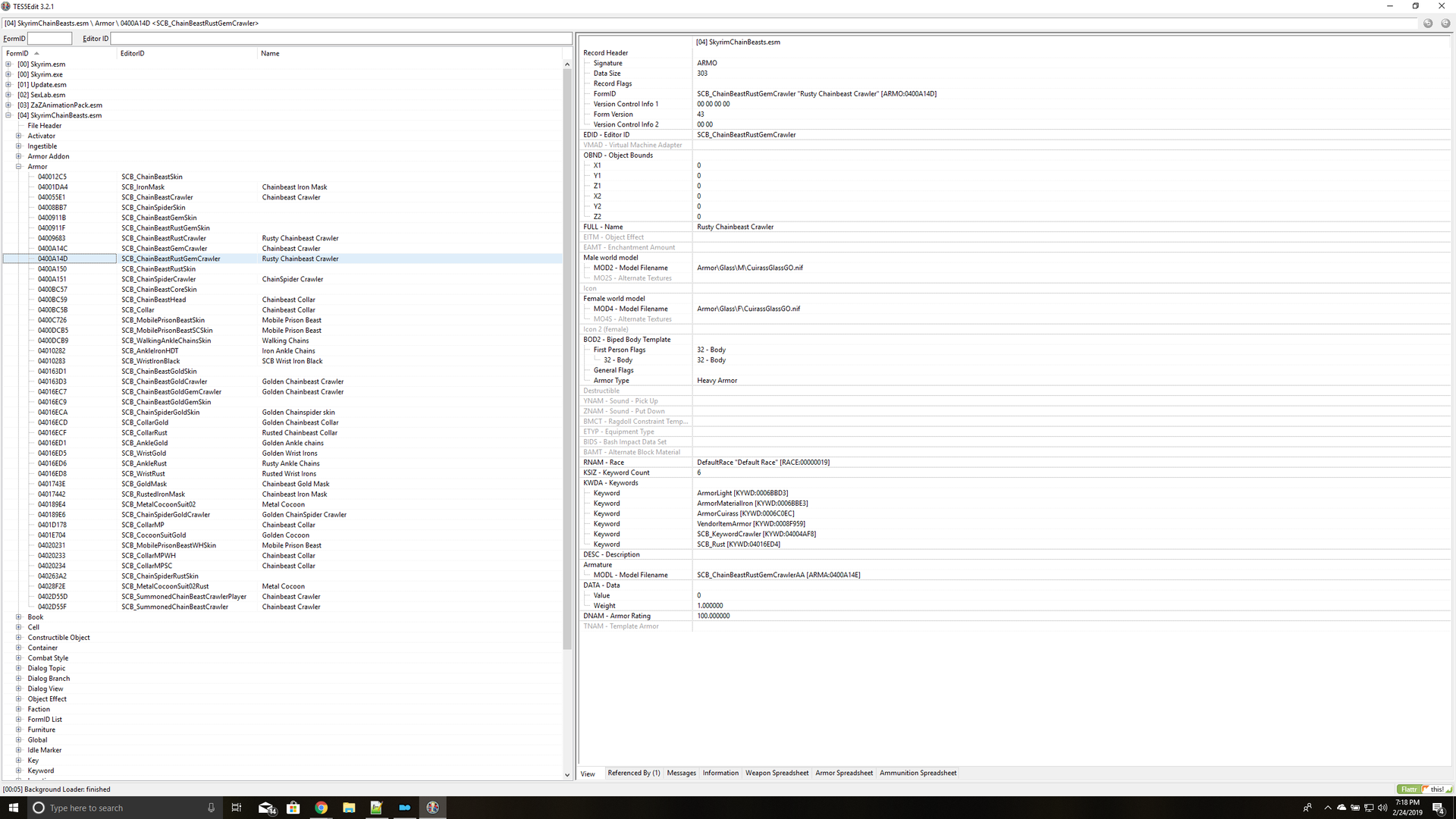Click the forward navigation arrow button

pos(1445,24)
